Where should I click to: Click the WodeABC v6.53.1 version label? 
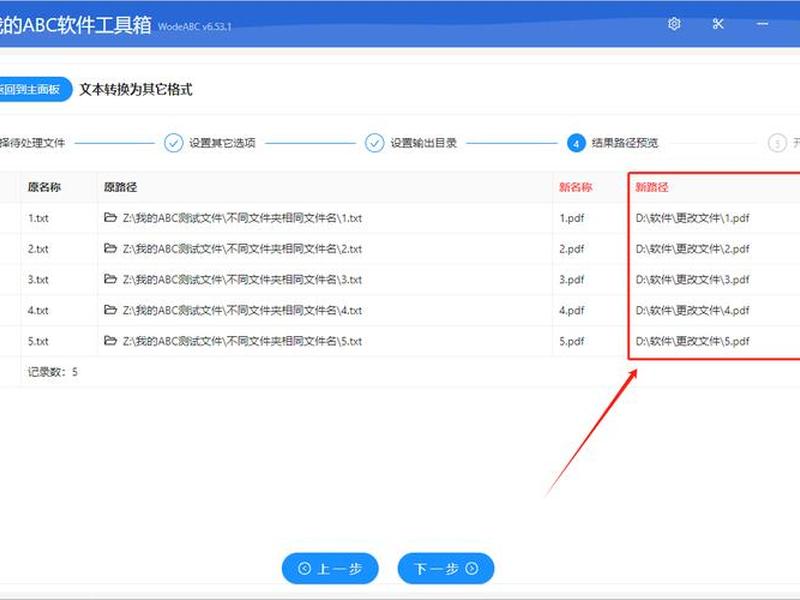(194, 27)
